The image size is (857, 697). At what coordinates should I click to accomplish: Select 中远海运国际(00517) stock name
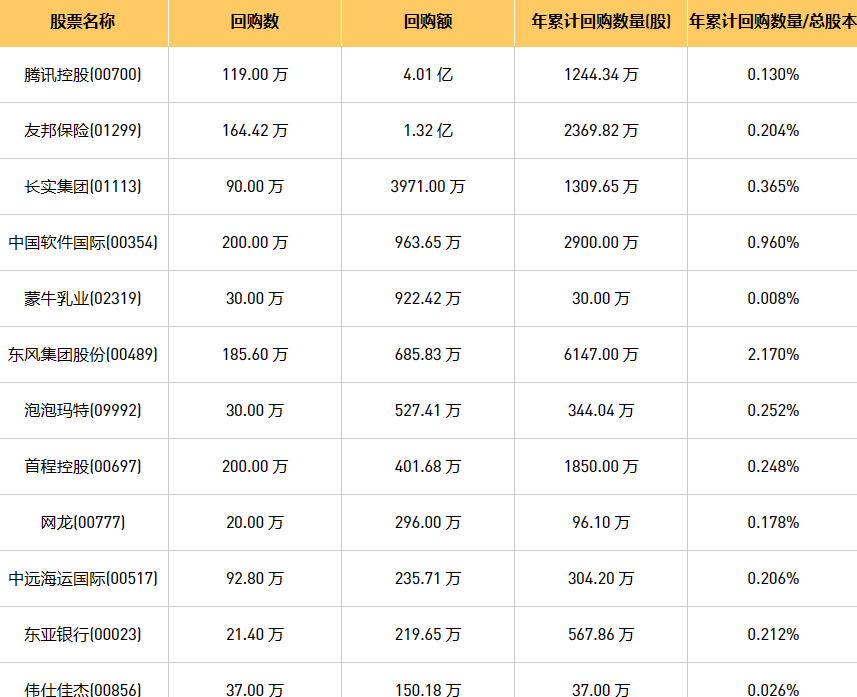click(83, 578)
